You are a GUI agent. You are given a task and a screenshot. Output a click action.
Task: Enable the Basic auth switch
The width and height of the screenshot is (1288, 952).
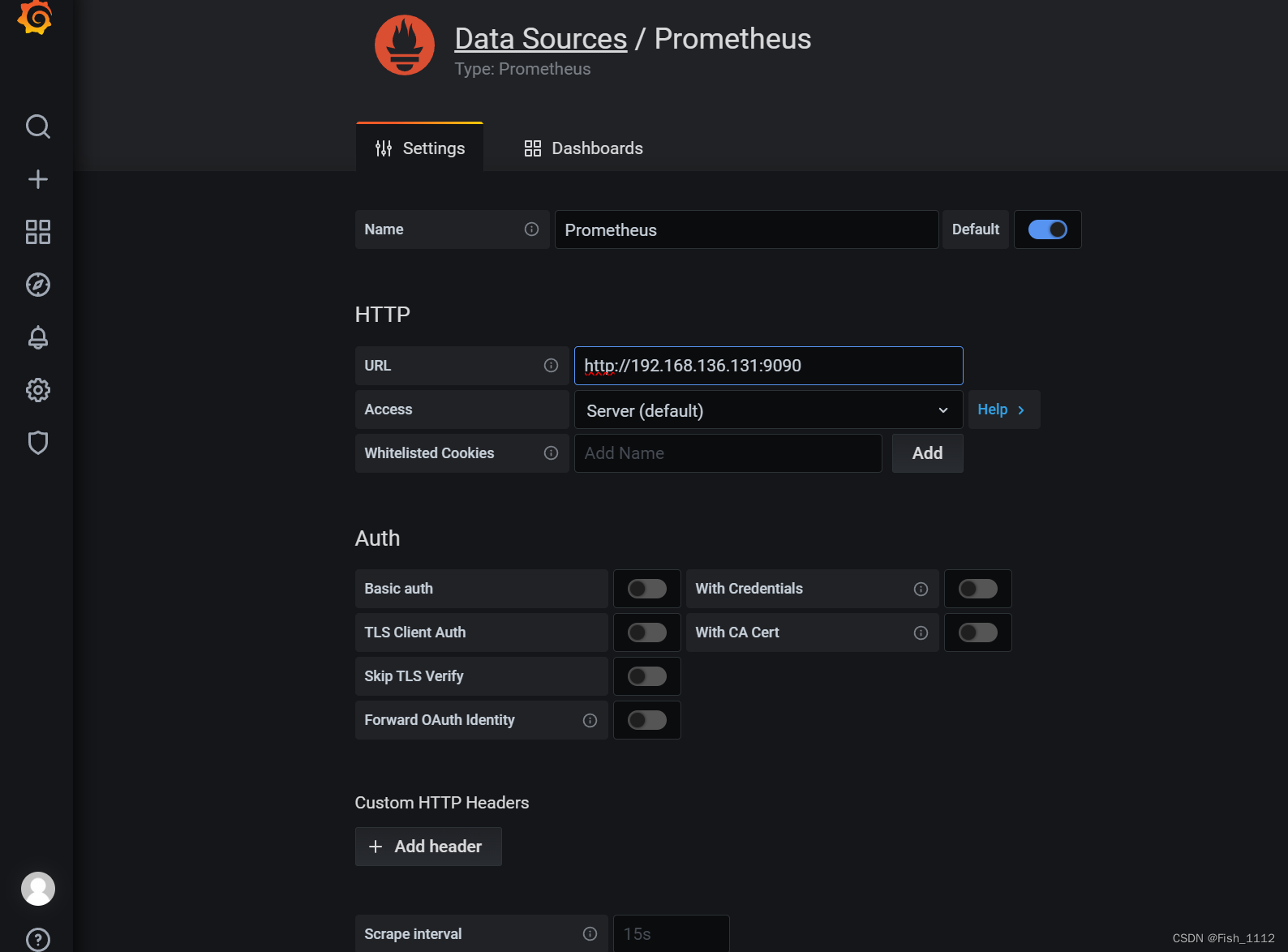(647, 589)
